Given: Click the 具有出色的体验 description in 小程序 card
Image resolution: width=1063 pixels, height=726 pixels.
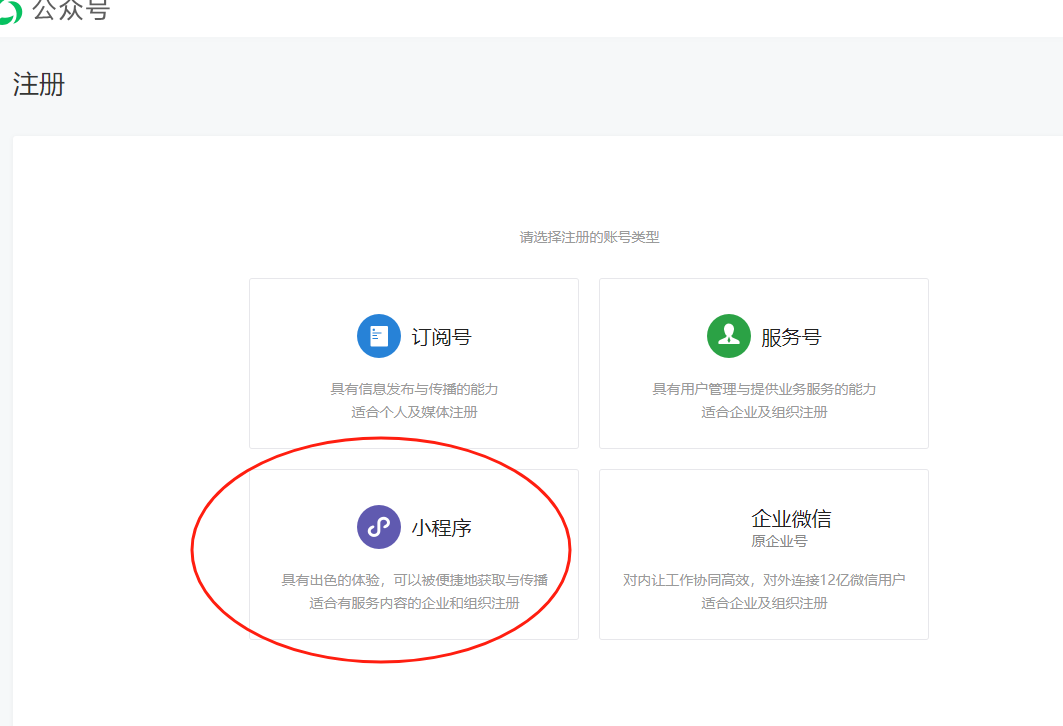Looking at the screenshot, I should click(414, 580).
